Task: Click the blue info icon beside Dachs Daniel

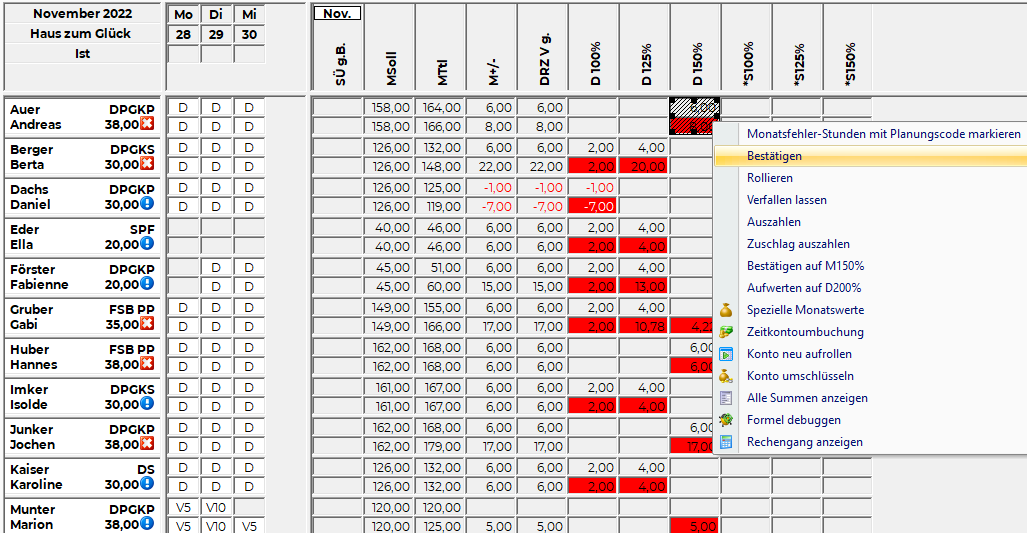Action: [x=148, y=205]
